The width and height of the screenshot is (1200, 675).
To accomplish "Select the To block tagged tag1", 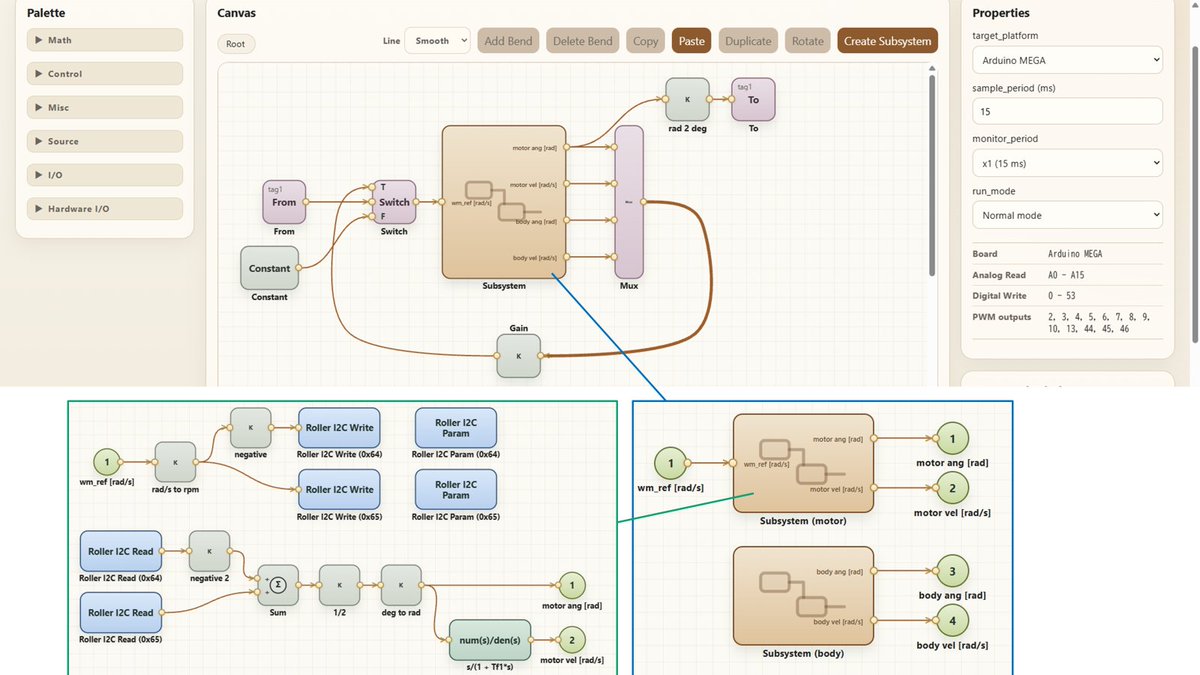I will pyautogui.click(x=753, y=99).
